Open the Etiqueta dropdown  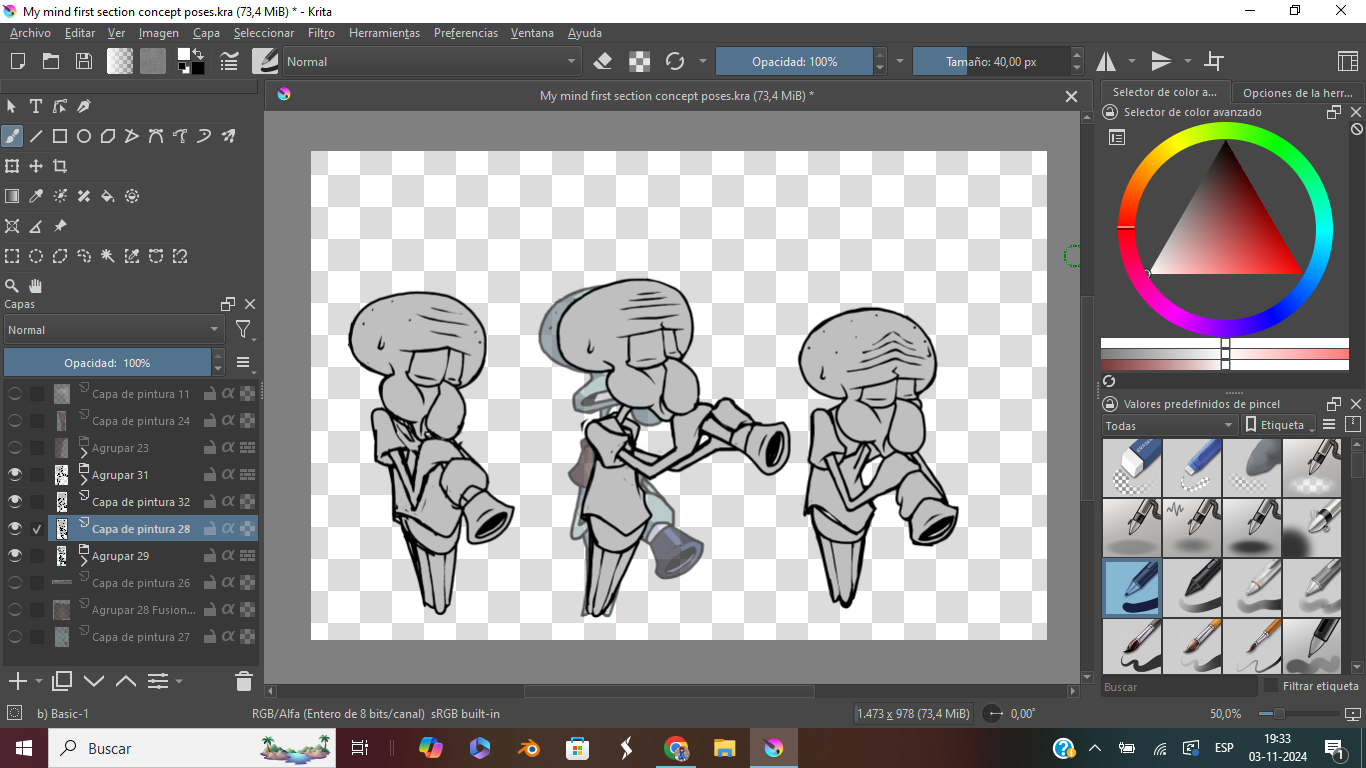(x=1280, y=425)
